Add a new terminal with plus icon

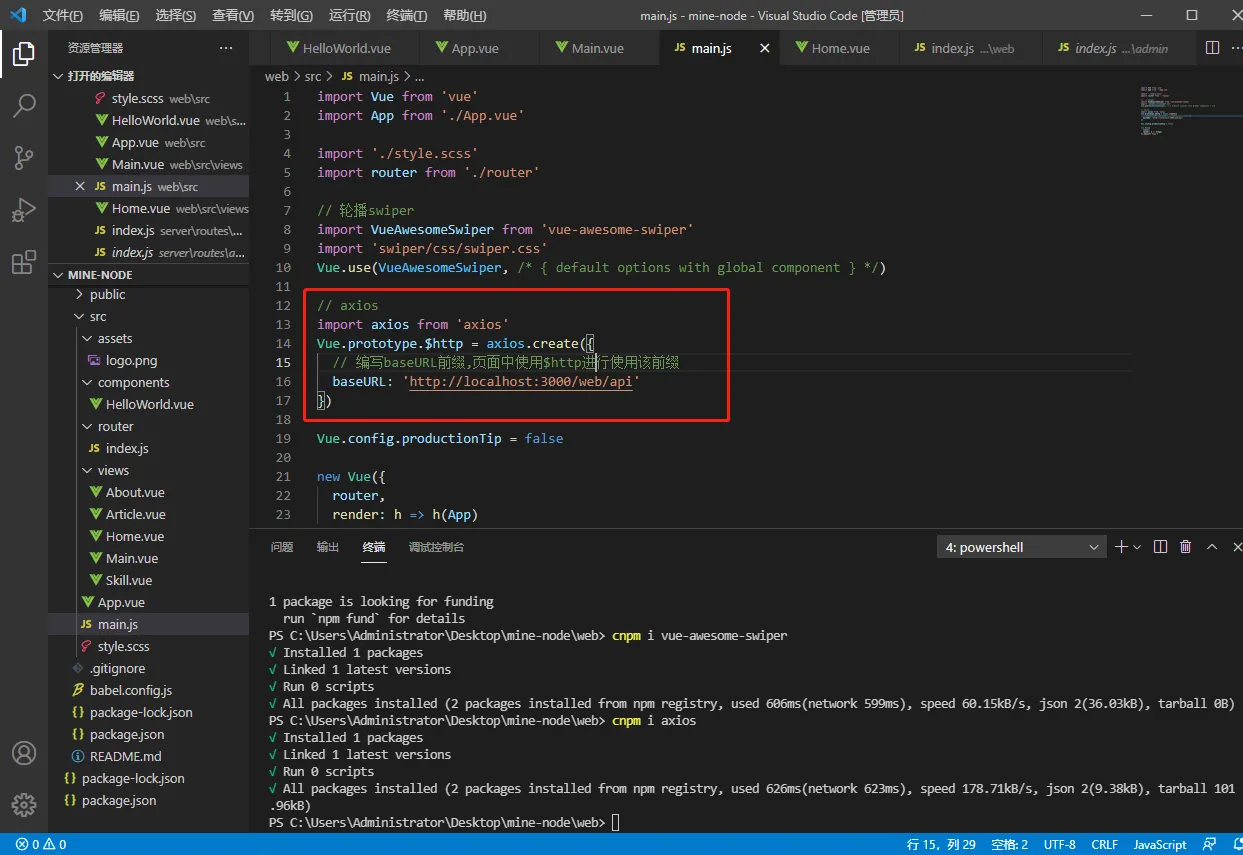point(1121,547)
